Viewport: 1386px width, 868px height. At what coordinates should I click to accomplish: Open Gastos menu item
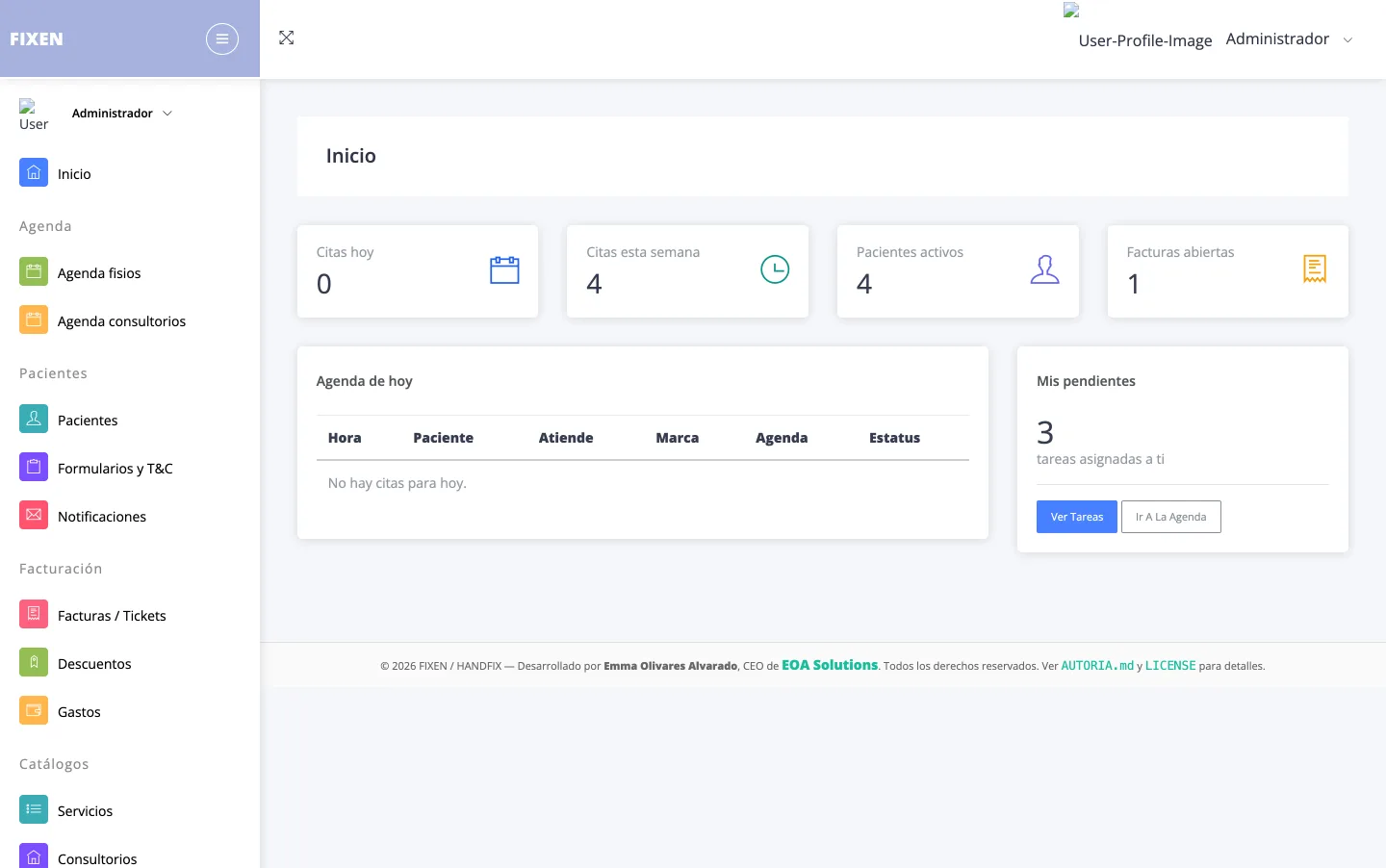(x=79, y=712)
